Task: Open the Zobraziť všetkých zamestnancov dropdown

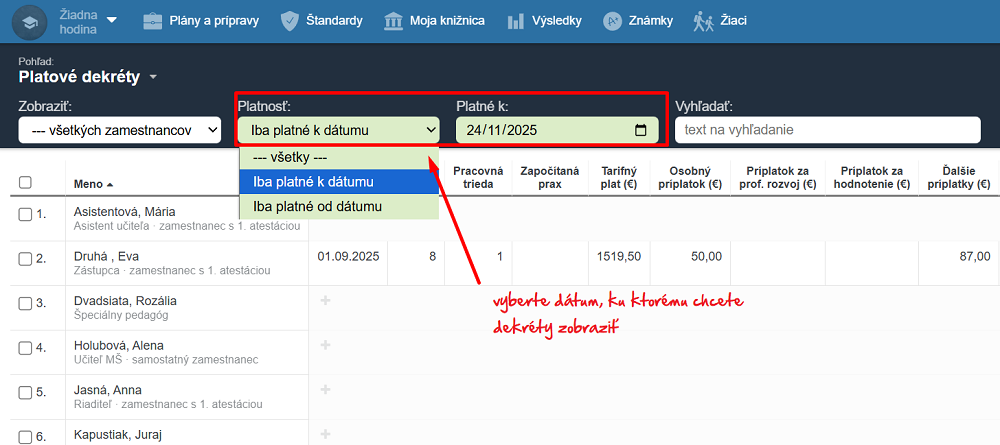Action: coord(120,130)
